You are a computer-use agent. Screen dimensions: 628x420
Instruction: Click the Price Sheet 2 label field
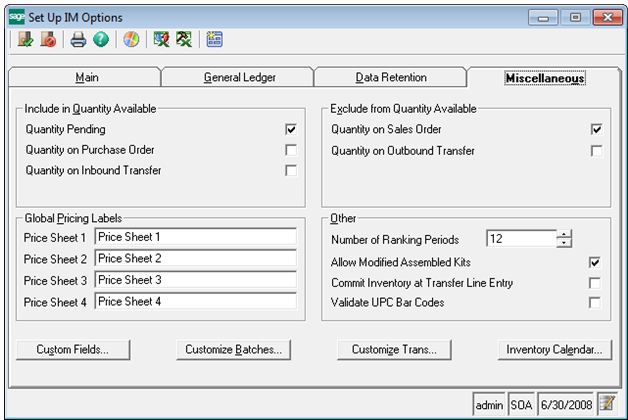195,258
